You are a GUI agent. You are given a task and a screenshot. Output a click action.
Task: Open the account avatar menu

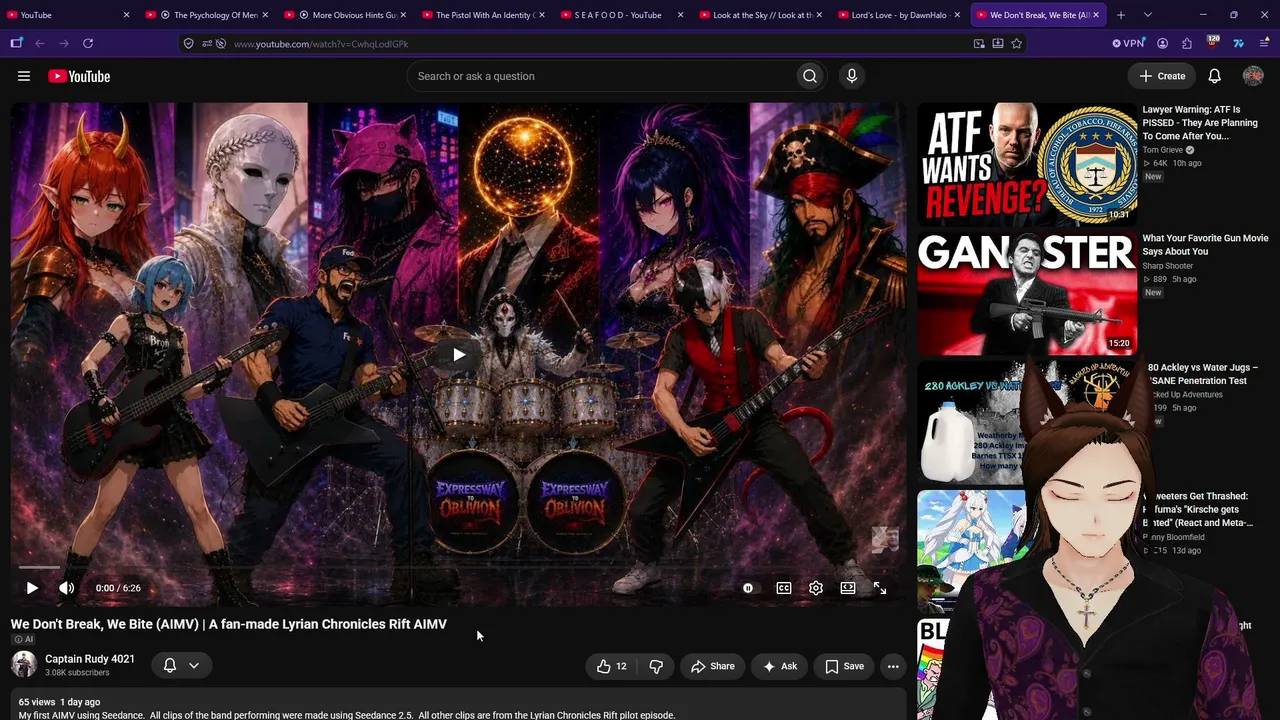(x=1253, y=76)
